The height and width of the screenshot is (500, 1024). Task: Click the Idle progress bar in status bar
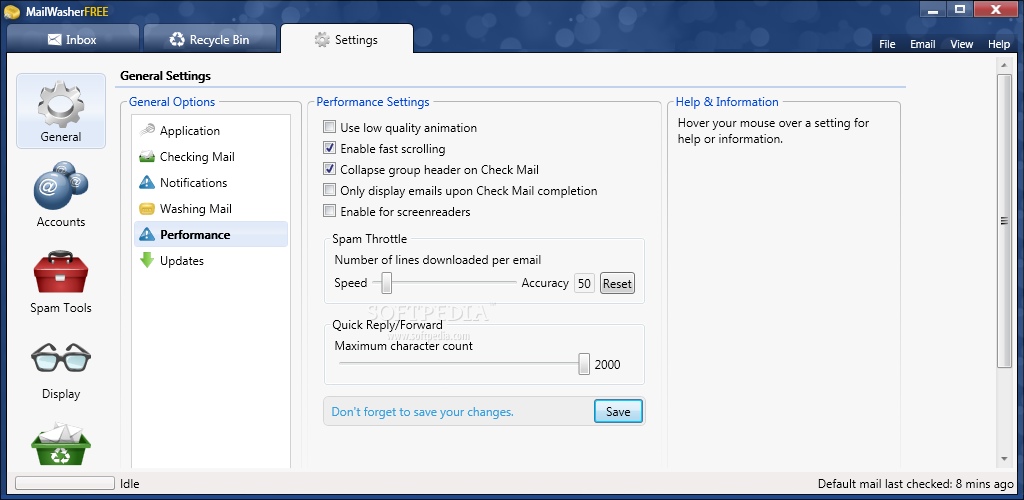click(x=65, y=483)
